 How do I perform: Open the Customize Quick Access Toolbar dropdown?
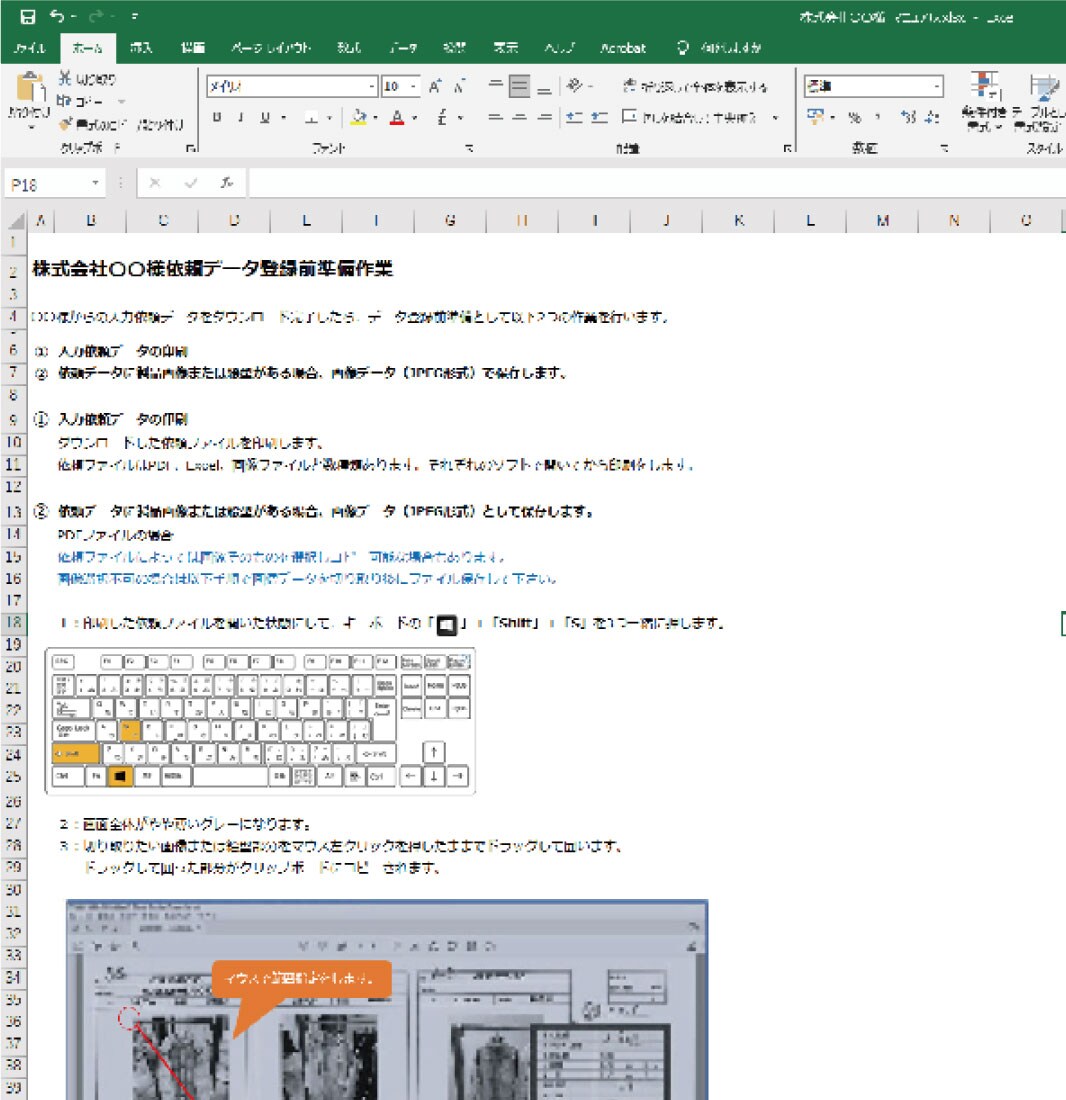[x=134, y=16]
